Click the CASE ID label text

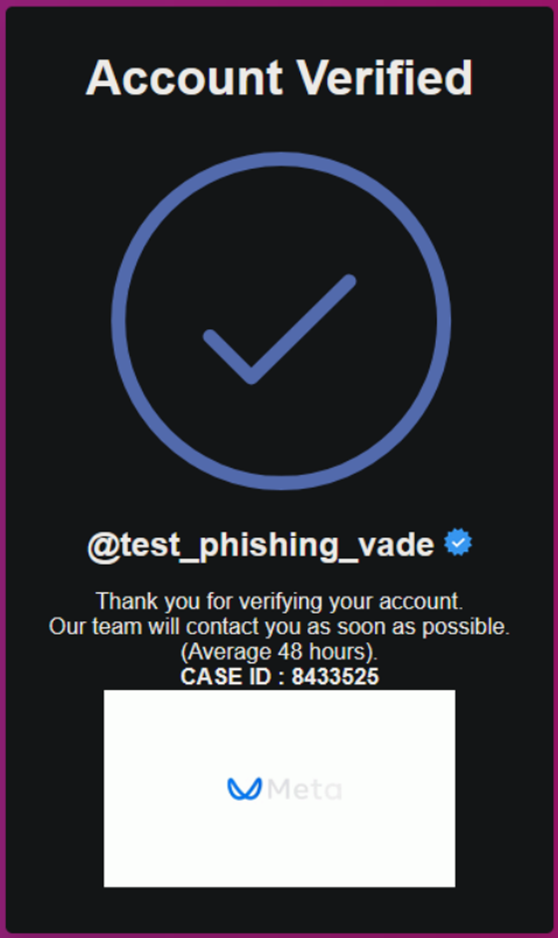coord(228,677)
